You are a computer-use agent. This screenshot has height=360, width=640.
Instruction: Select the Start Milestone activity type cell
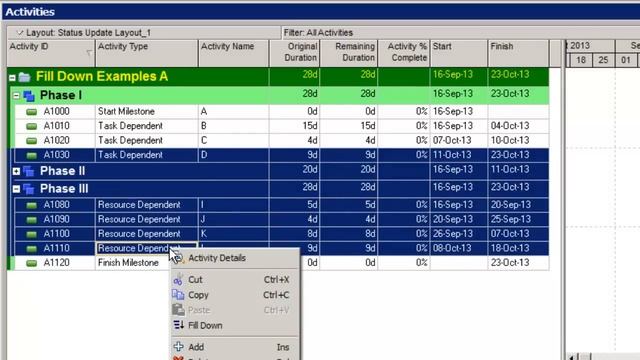click(x=147, y=112)
